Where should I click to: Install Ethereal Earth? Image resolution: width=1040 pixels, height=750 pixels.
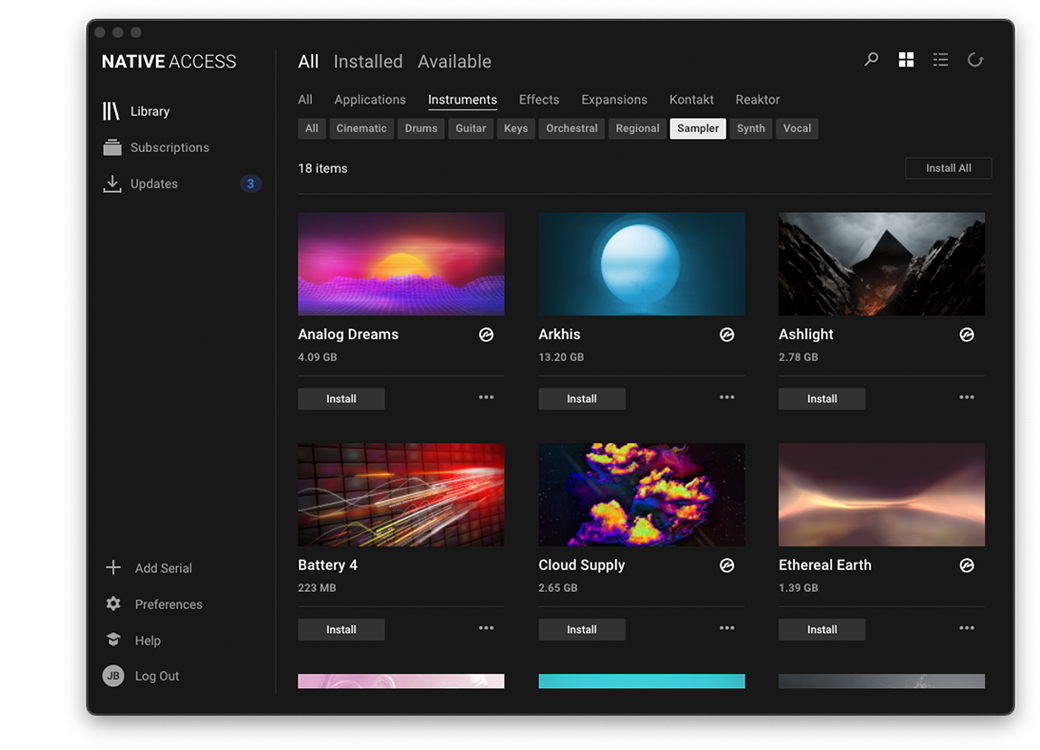pyautogui.click(x=822, y=629)
